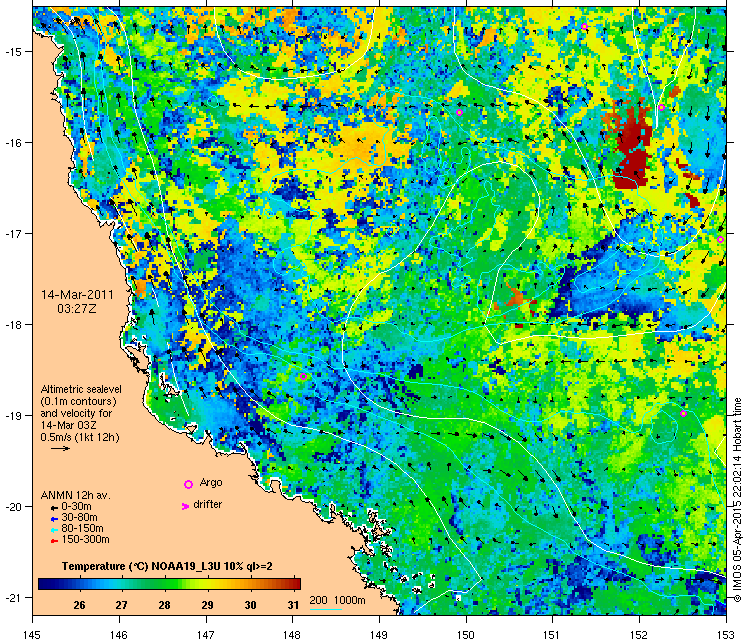
Task: Click the cyan bathymetry line under '200 1000m'
Action: point(326,609)
